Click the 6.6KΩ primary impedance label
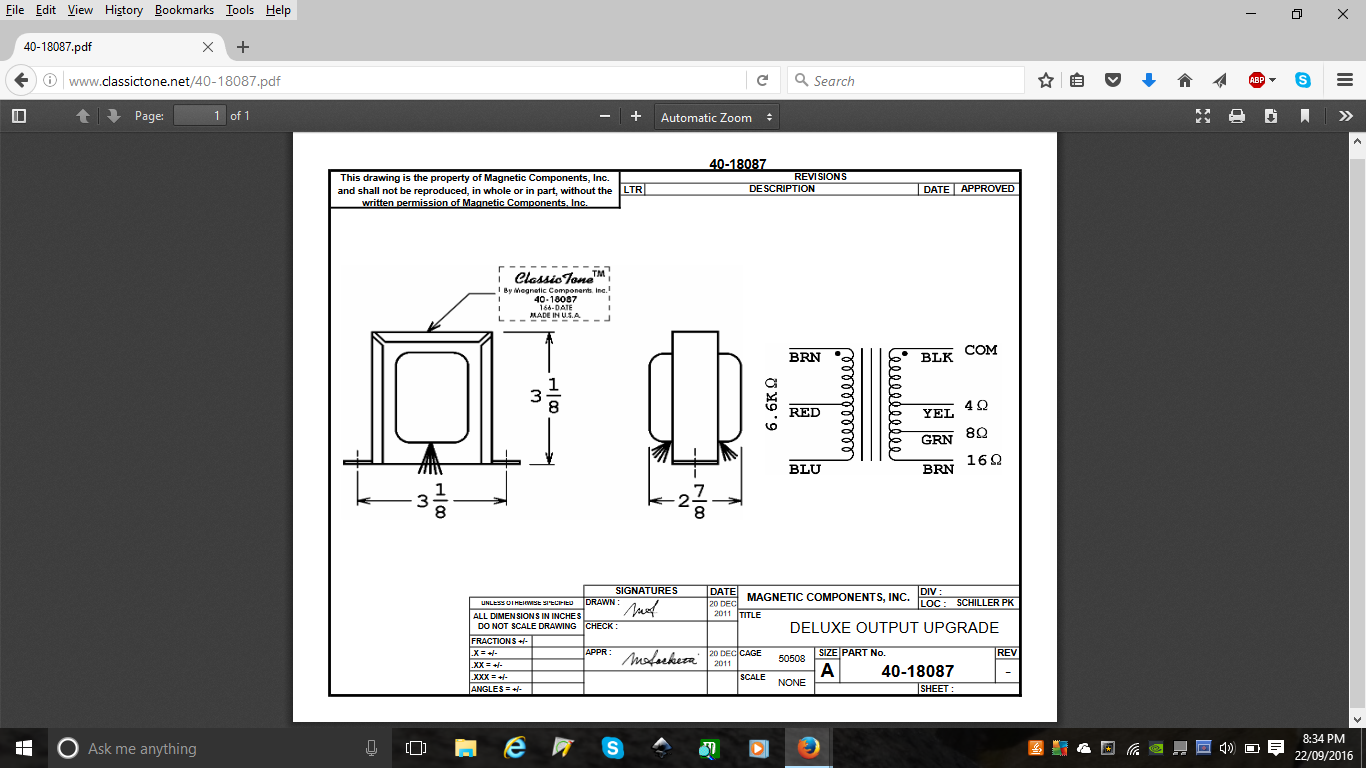 click(x=772, y=405)
